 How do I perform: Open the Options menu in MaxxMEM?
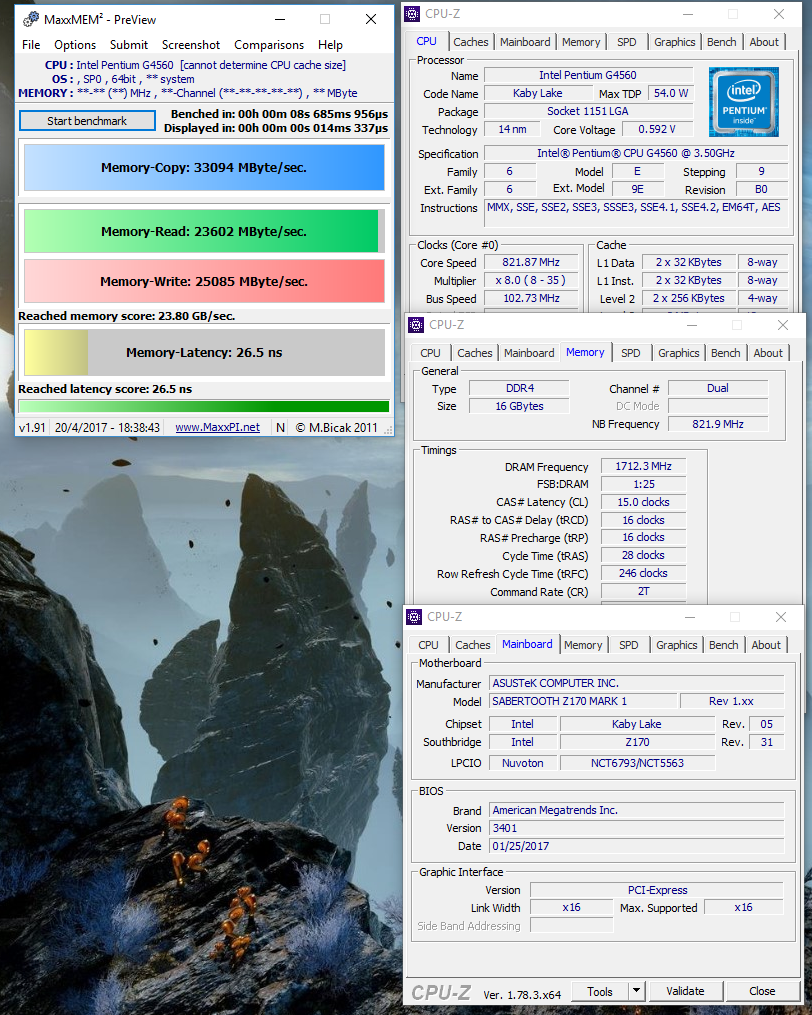pos(75,45)
